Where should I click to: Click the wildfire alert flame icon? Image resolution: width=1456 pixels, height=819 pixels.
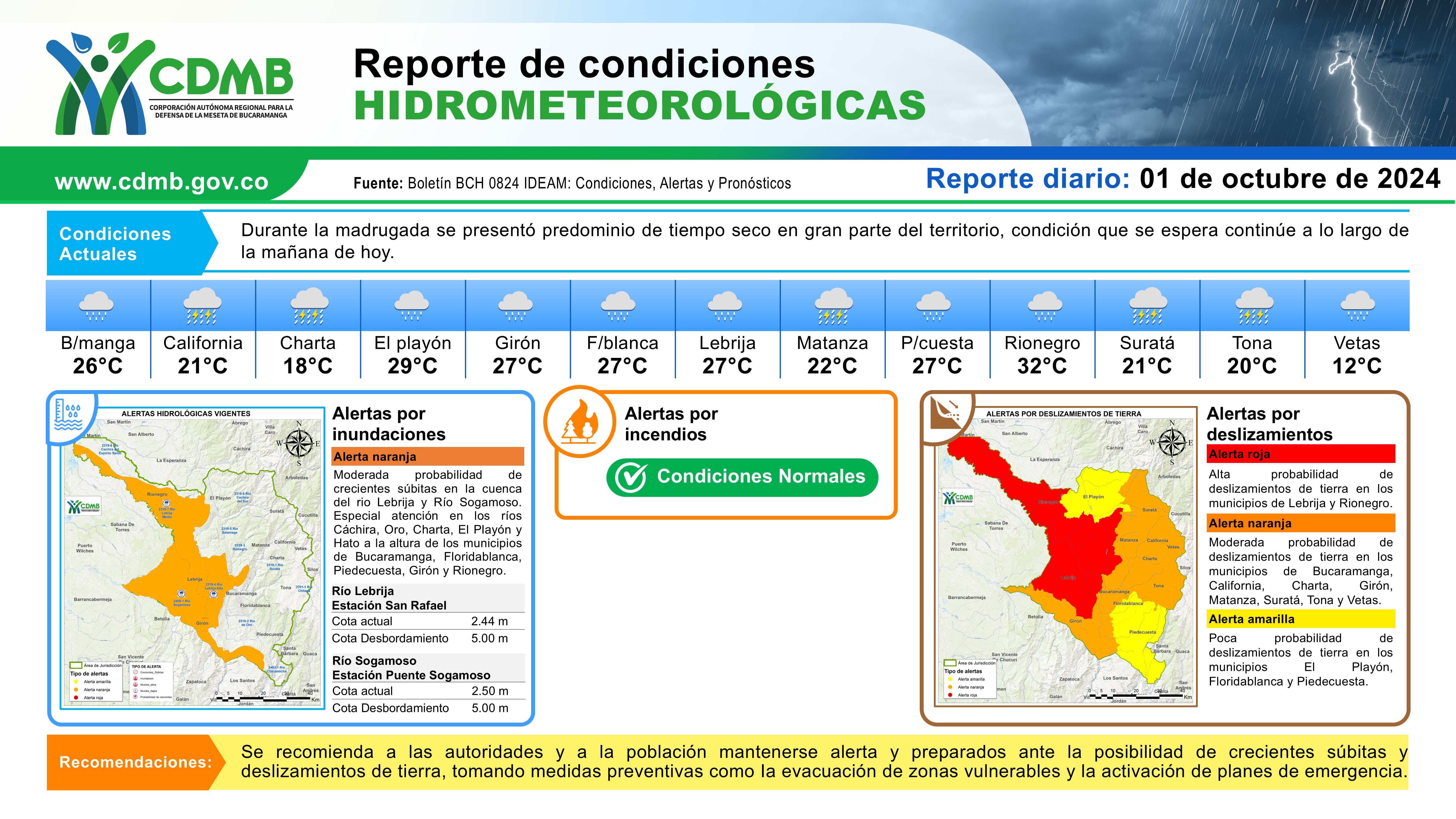click(x=580, y=422)
